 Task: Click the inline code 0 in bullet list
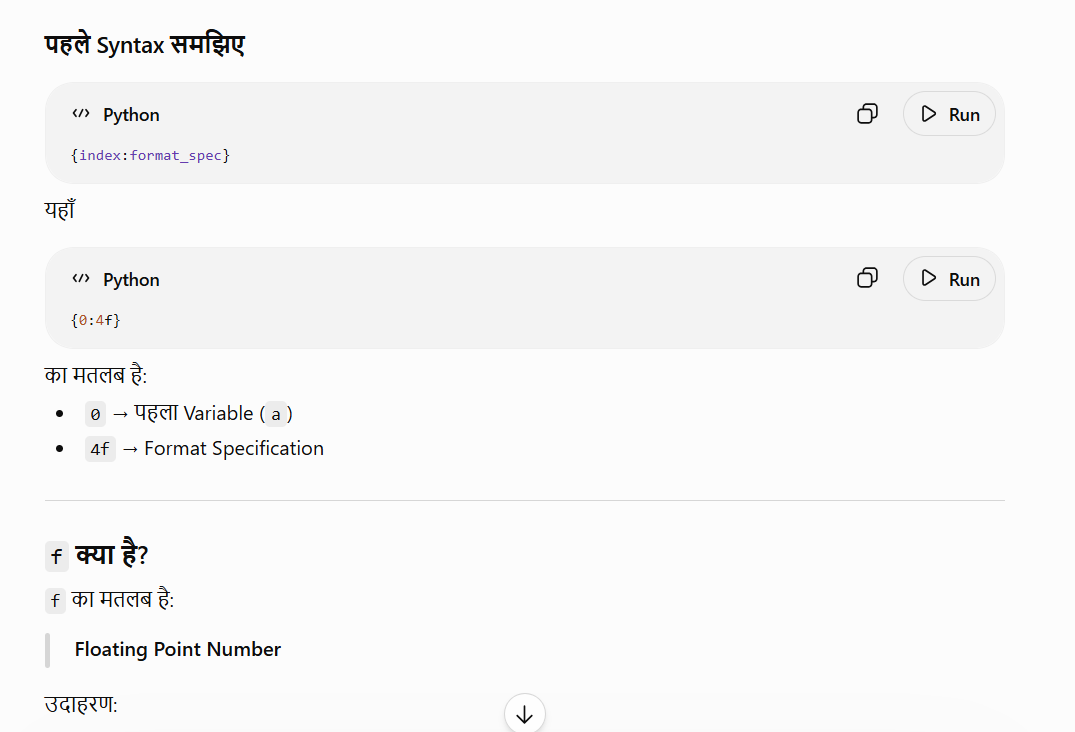95,414
